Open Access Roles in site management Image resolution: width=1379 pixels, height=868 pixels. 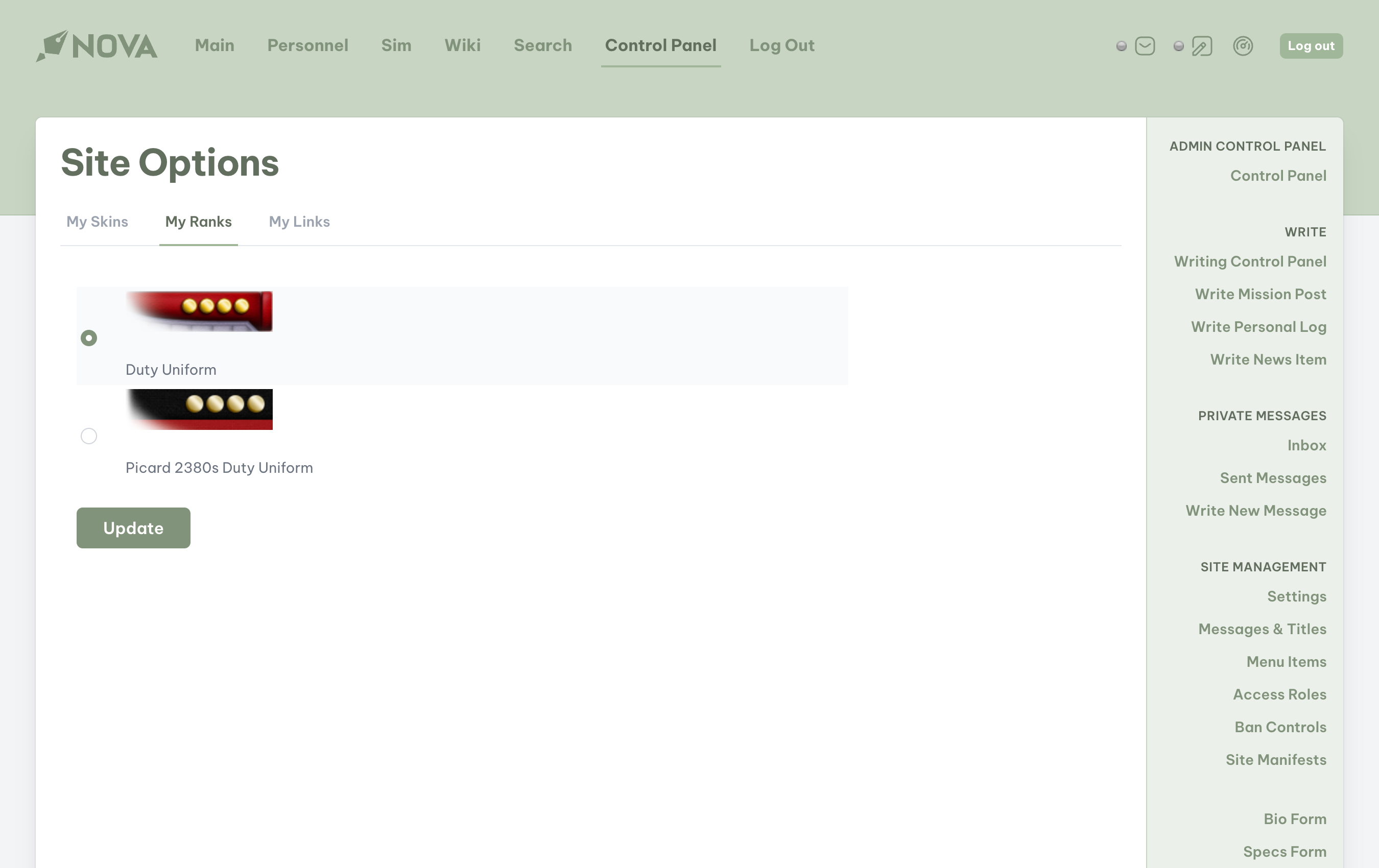[x=1279, y=694]
